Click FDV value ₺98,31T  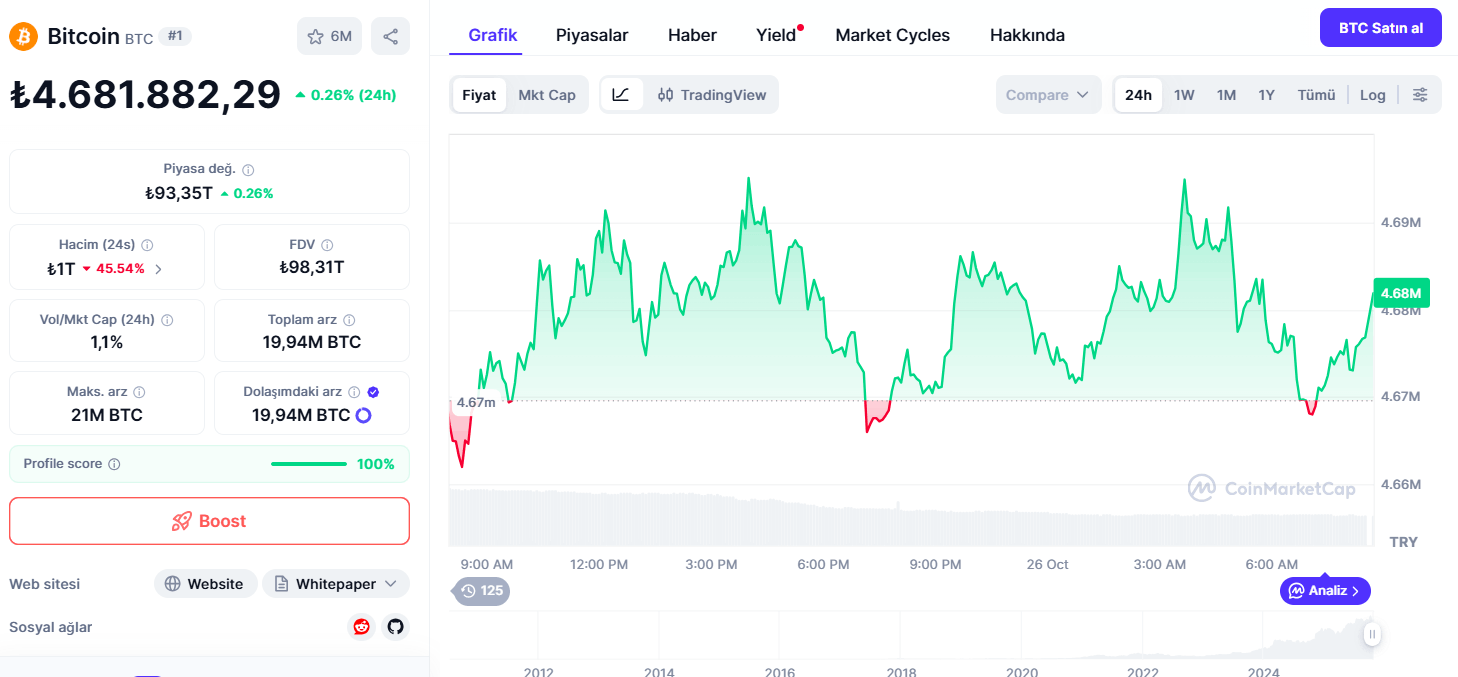[x=311, y=267]
